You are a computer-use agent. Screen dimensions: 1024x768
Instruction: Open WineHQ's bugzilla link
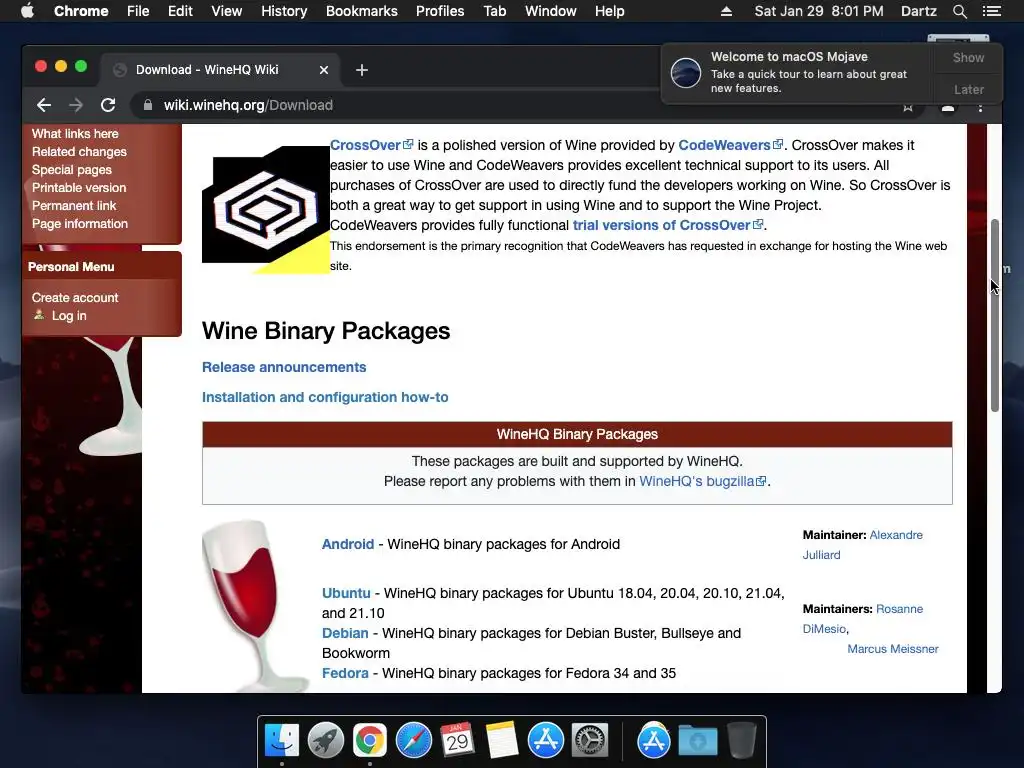tap(703, 481)
